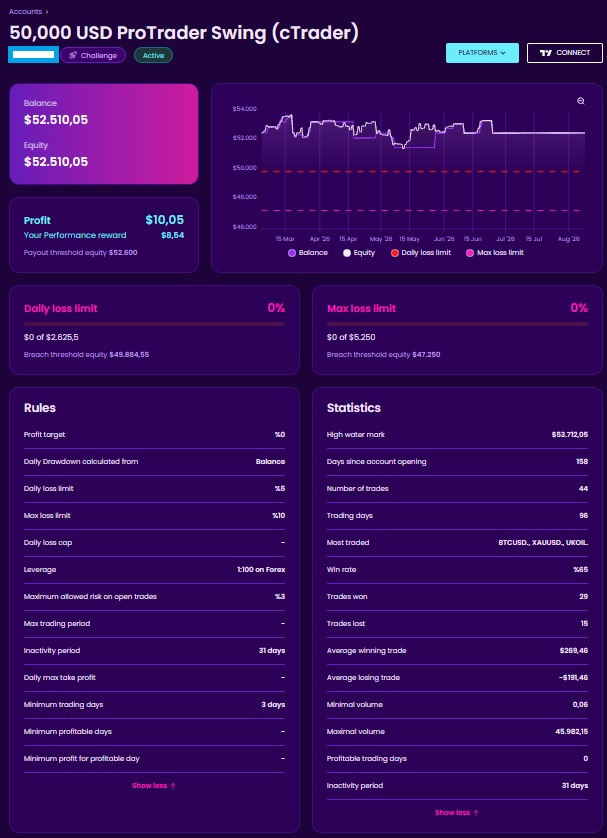
Task: Click the Daily loss limit progress bar
Action: coord(154,324)
